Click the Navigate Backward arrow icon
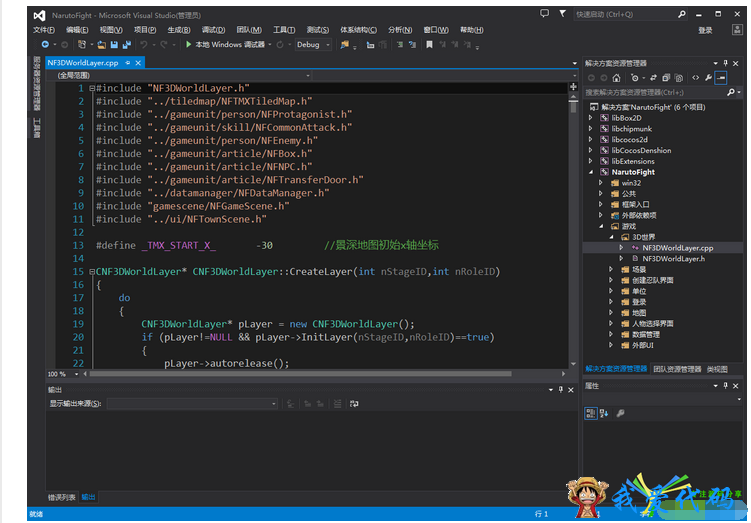751x523 pixels. 45,45
